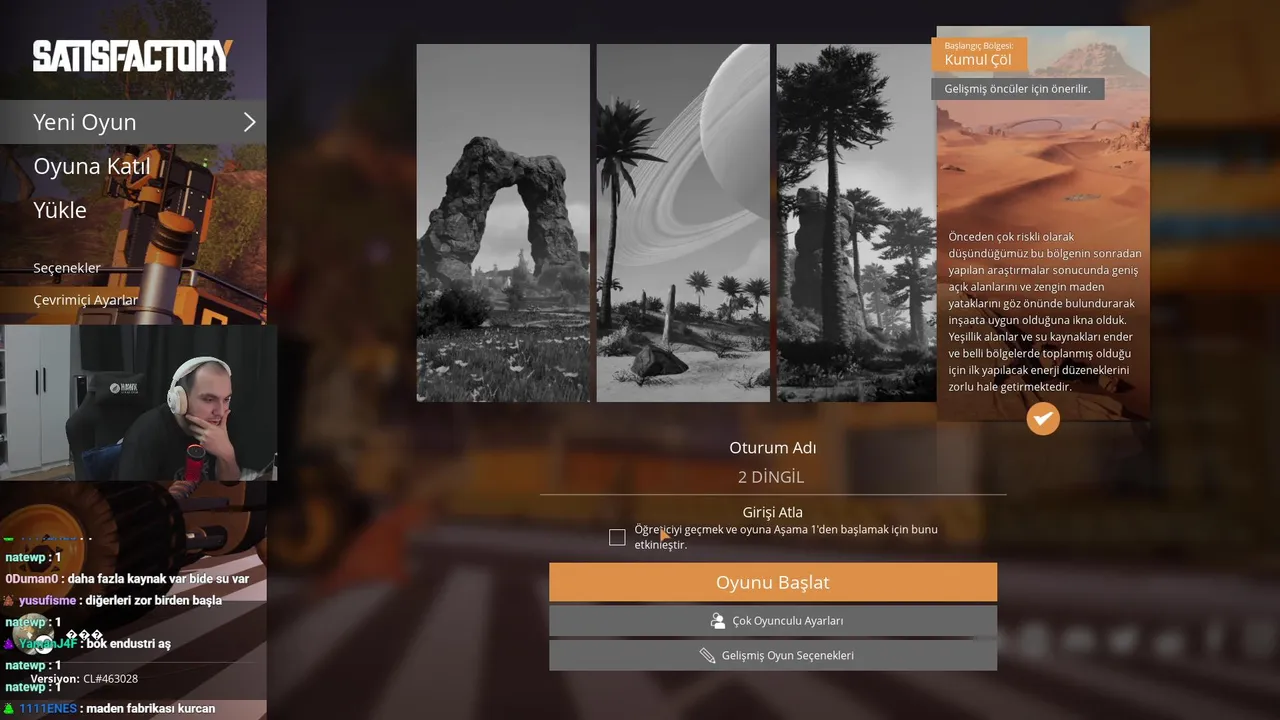Click the multiplayer person icon
This screenshot has height=720, width=1280.
717,621
